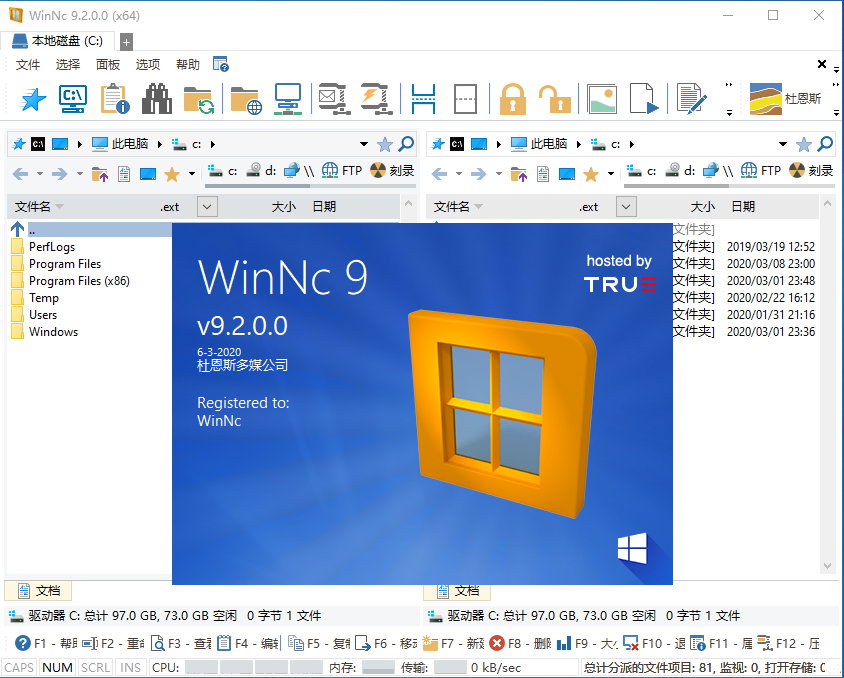Open the 选项 menu

click(147, 65)
